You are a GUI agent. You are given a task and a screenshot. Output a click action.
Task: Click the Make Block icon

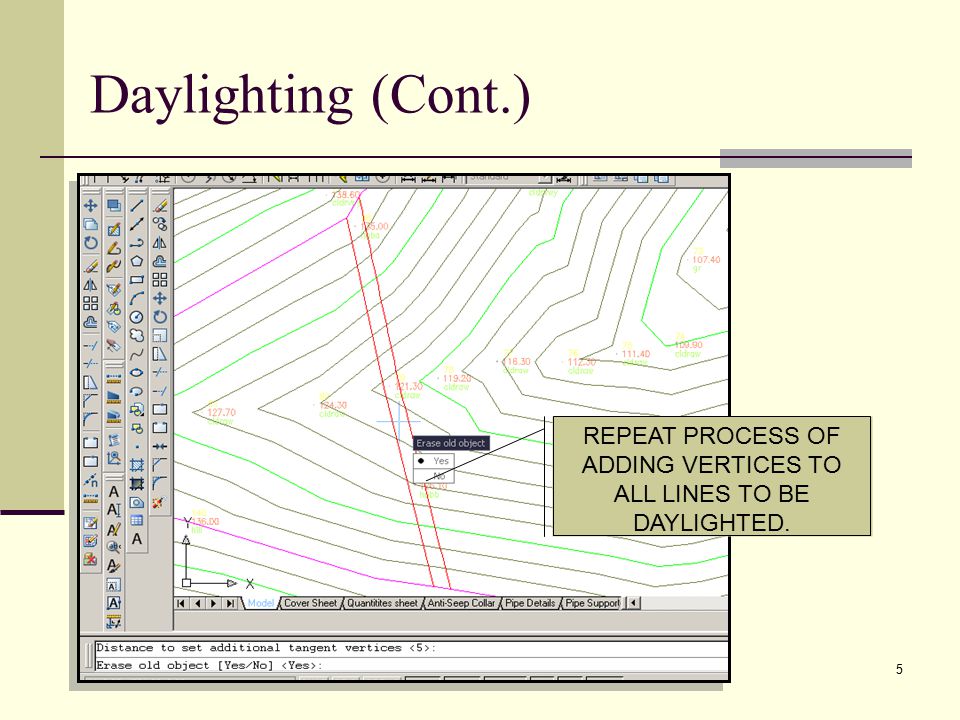pos(137,427)
